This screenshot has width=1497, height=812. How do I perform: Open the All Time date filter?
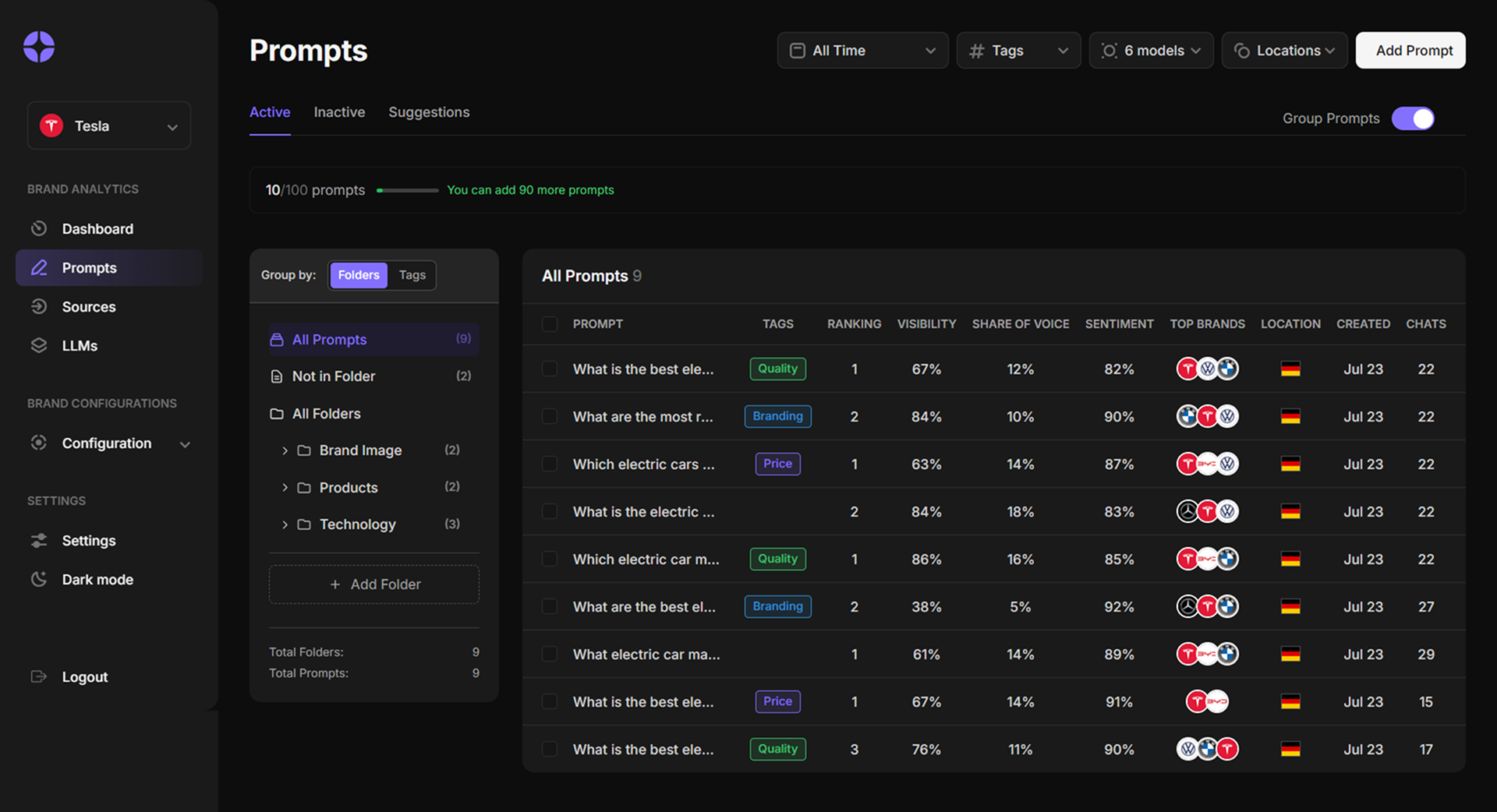pyautogui.click(x=862, y=51)
